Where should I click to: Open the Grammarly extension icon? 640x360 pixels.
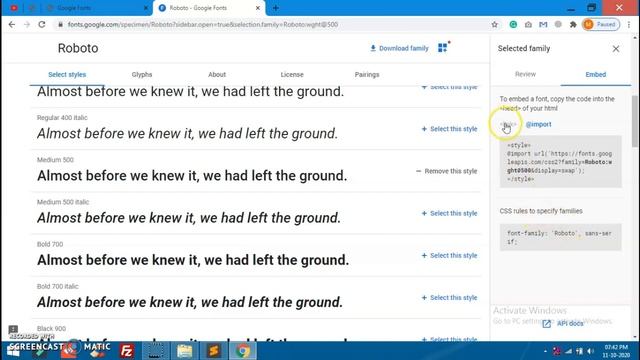tap(513, 24)
